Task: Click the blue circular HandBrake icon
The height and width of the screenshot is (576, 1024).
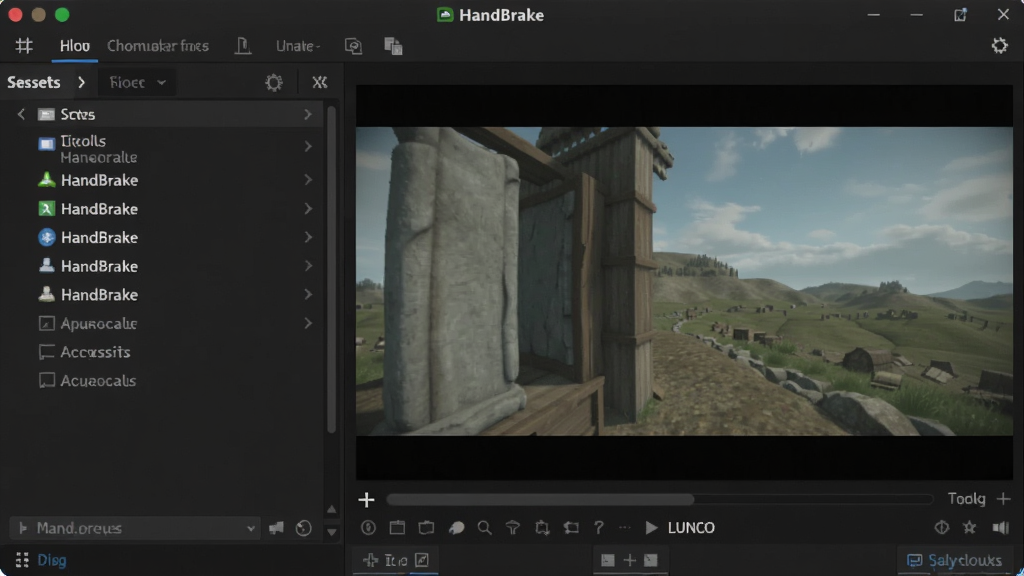Action: [x=46, y=237]
